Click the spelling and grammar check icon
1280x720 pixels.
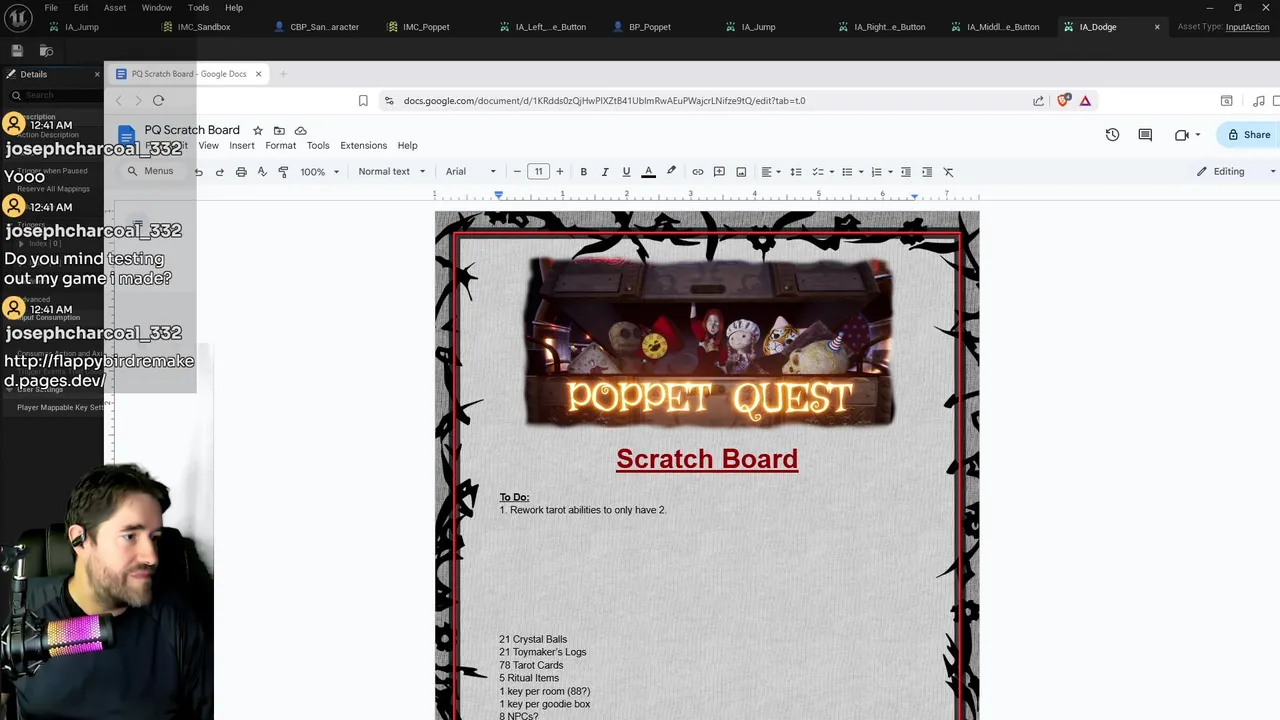tap(262, 172)
